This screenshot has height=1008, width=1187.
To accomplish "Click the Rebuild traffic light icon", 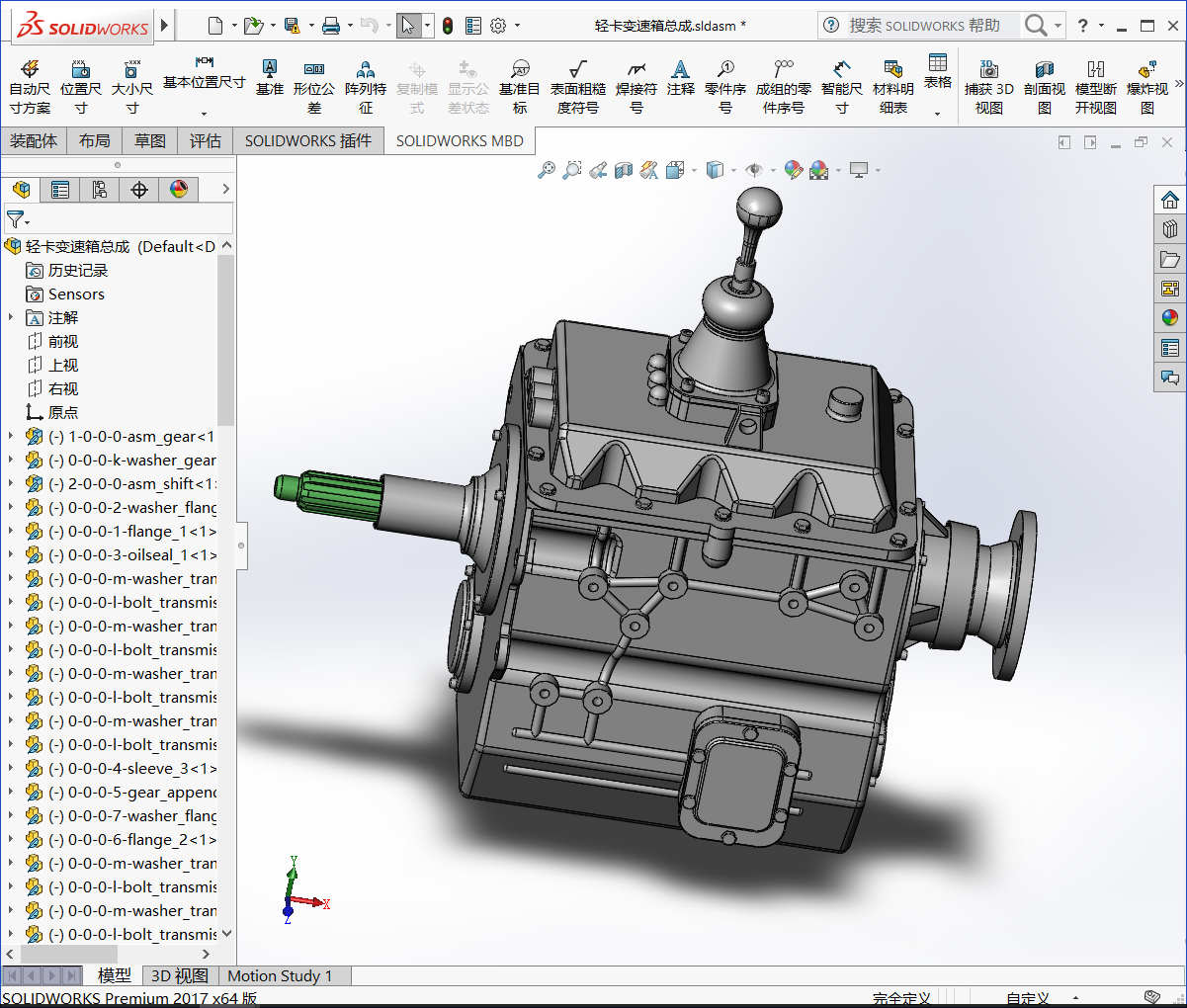I will coord(448,26).
